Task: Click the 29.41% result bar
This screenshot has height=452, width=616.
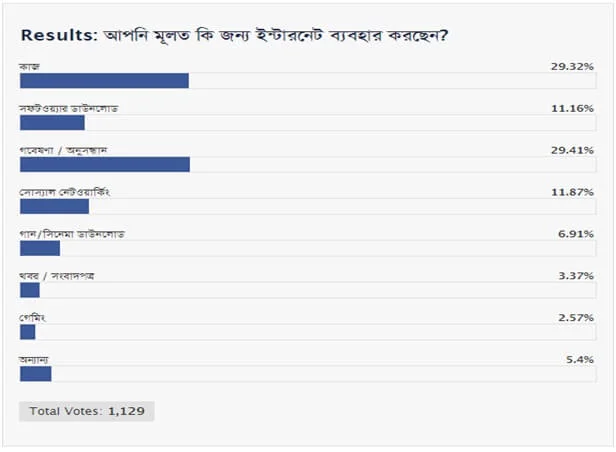Action: 105,164
